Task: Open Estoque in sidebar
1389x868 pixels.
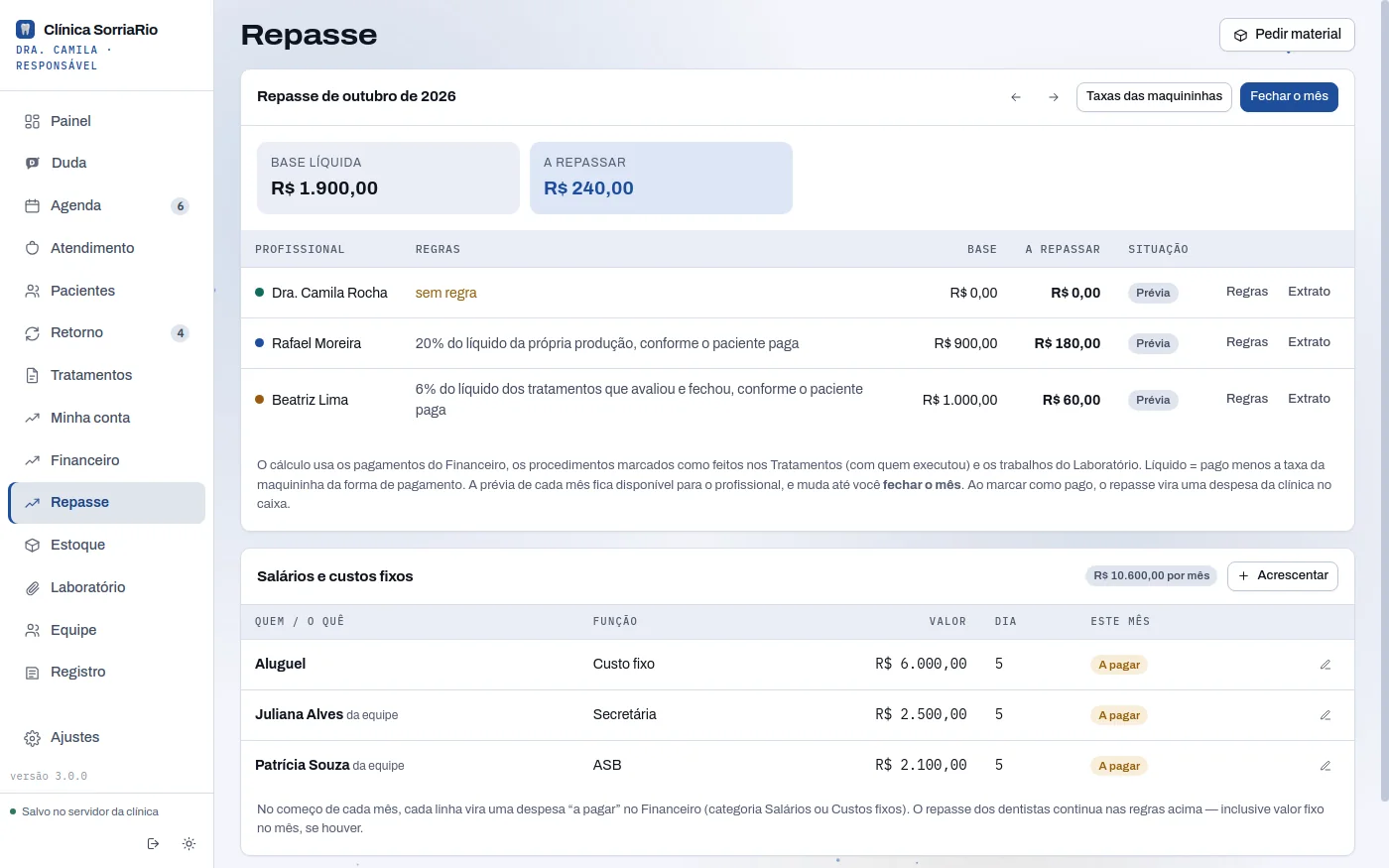Action: (107, 545)
